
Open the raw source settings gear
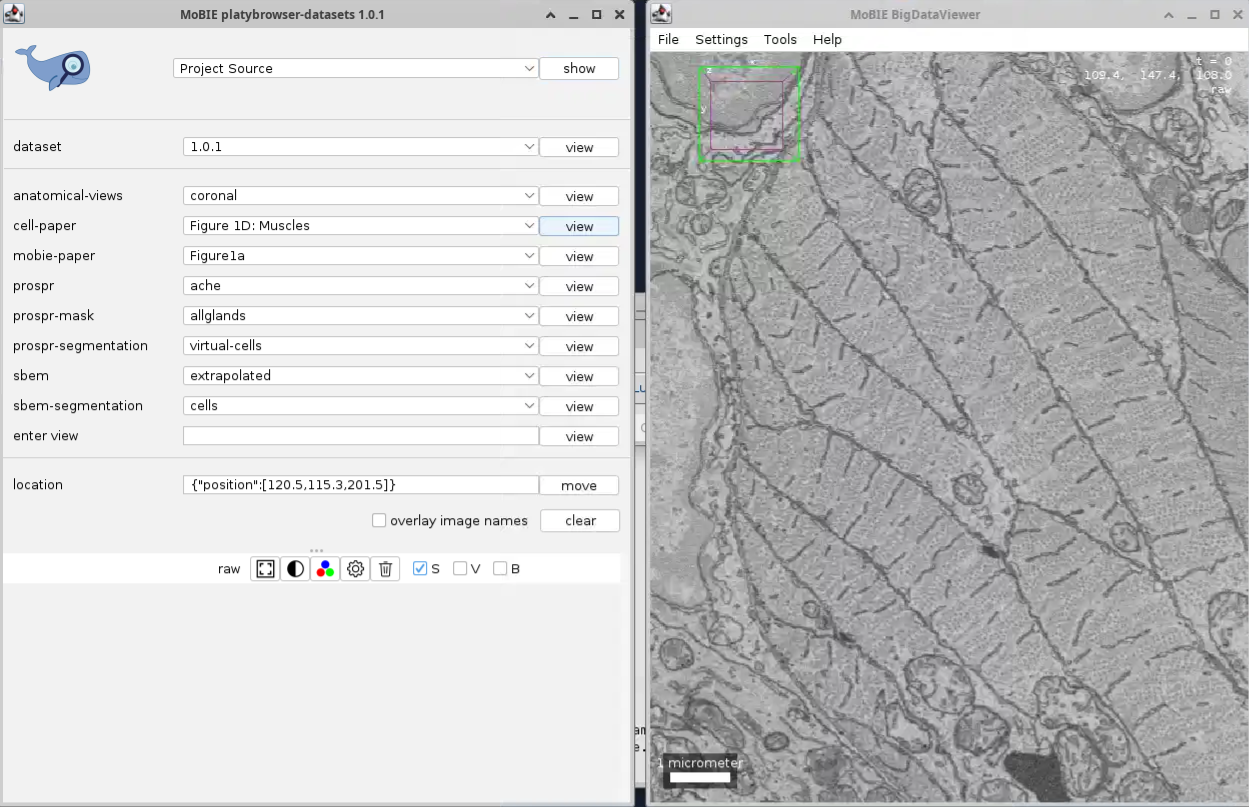point(355,569)
